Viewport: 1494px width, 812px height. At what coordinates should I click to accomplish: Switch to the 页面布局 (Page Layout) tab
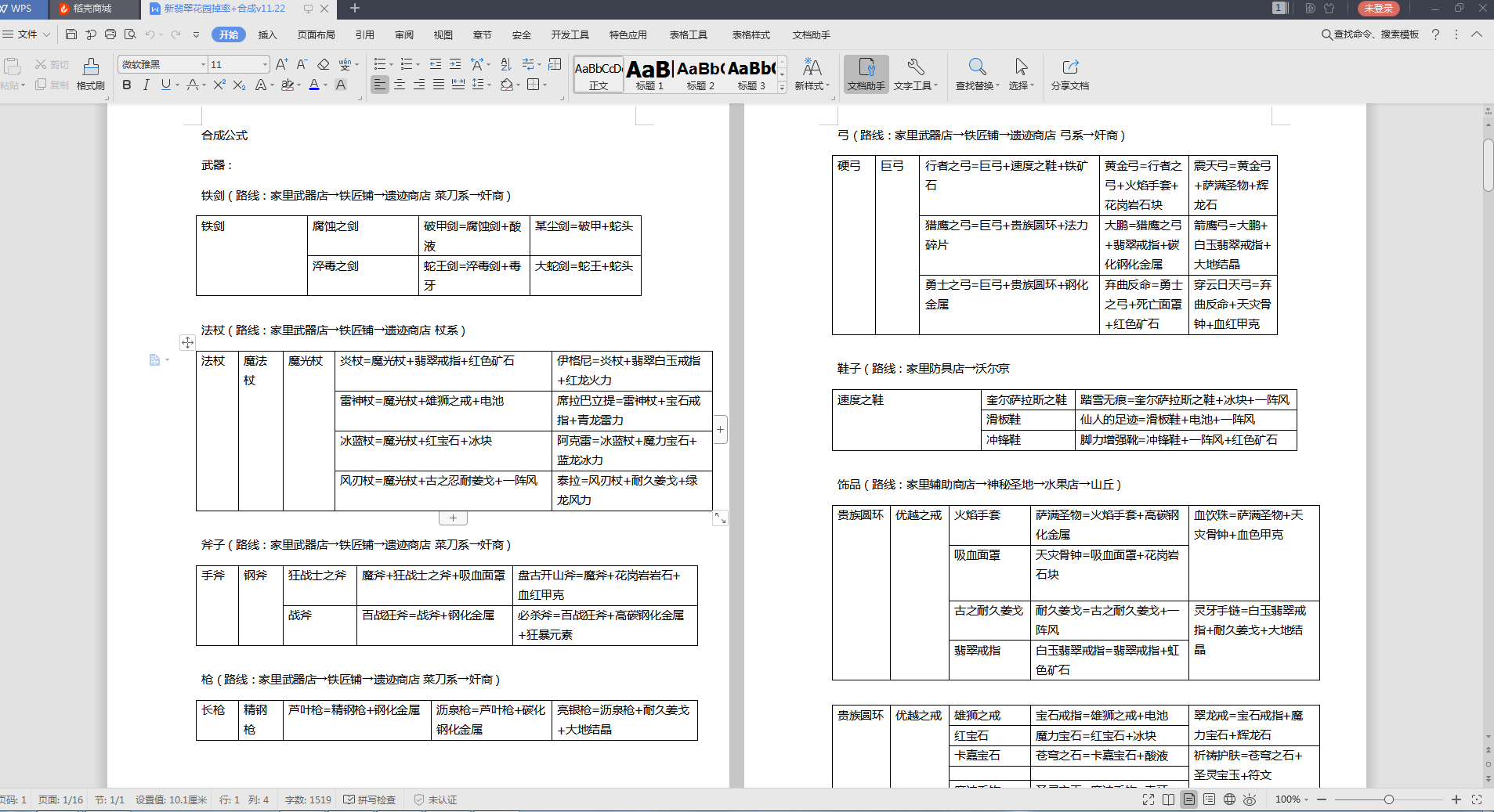tap(317, 34)
